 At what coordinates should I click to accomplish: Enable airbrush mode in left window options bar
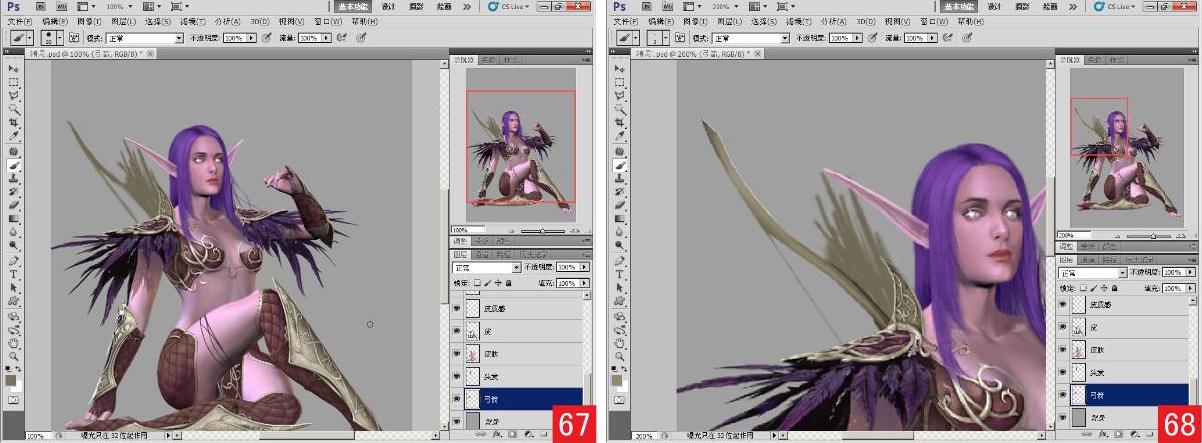(x=342, y=38)
